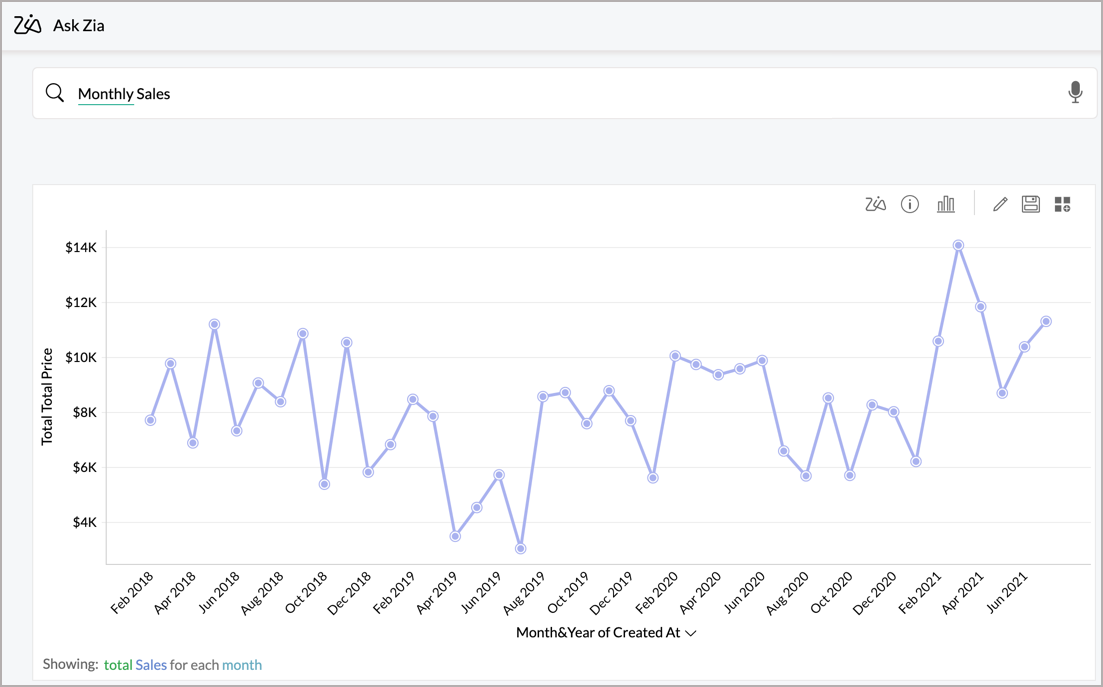Click the 'Ask Zia' header title

click(79, 25)
